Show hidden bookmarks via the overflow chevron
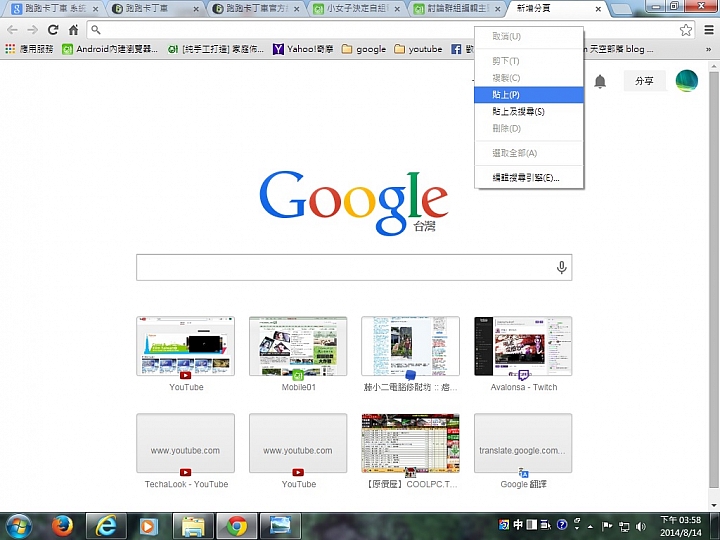The width and height of the screenshot is (720, 540). pos(709,49)
